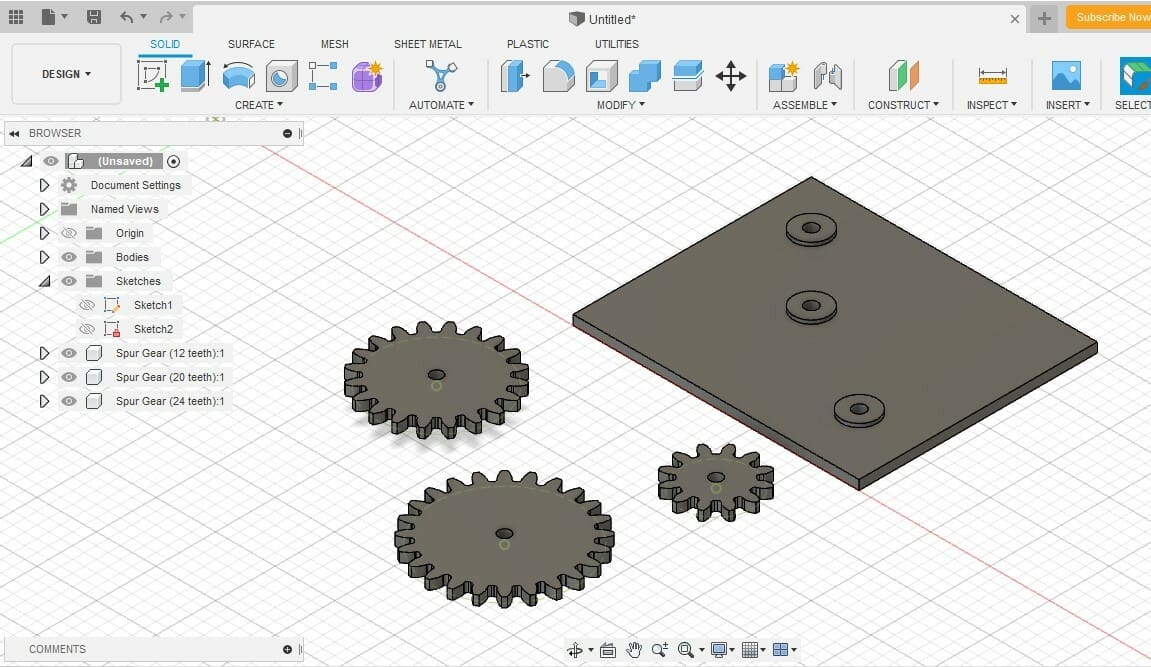Image resolution: width=1151 pixels, height=667 pixels.
Task: Hide the Bodies folder
Action: click(69, 258)
